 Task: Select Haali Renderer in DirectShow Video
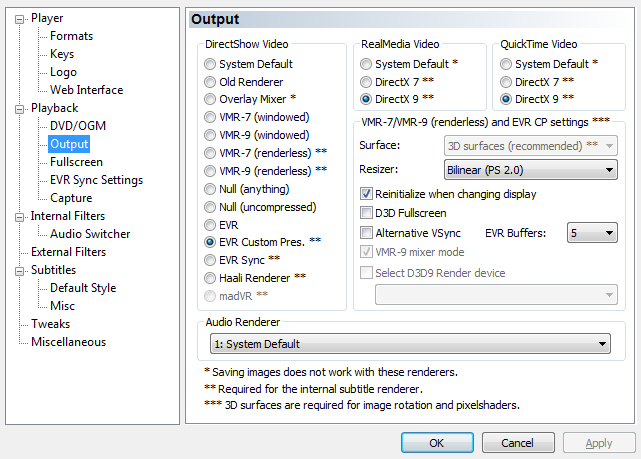(x=210, y=278)
